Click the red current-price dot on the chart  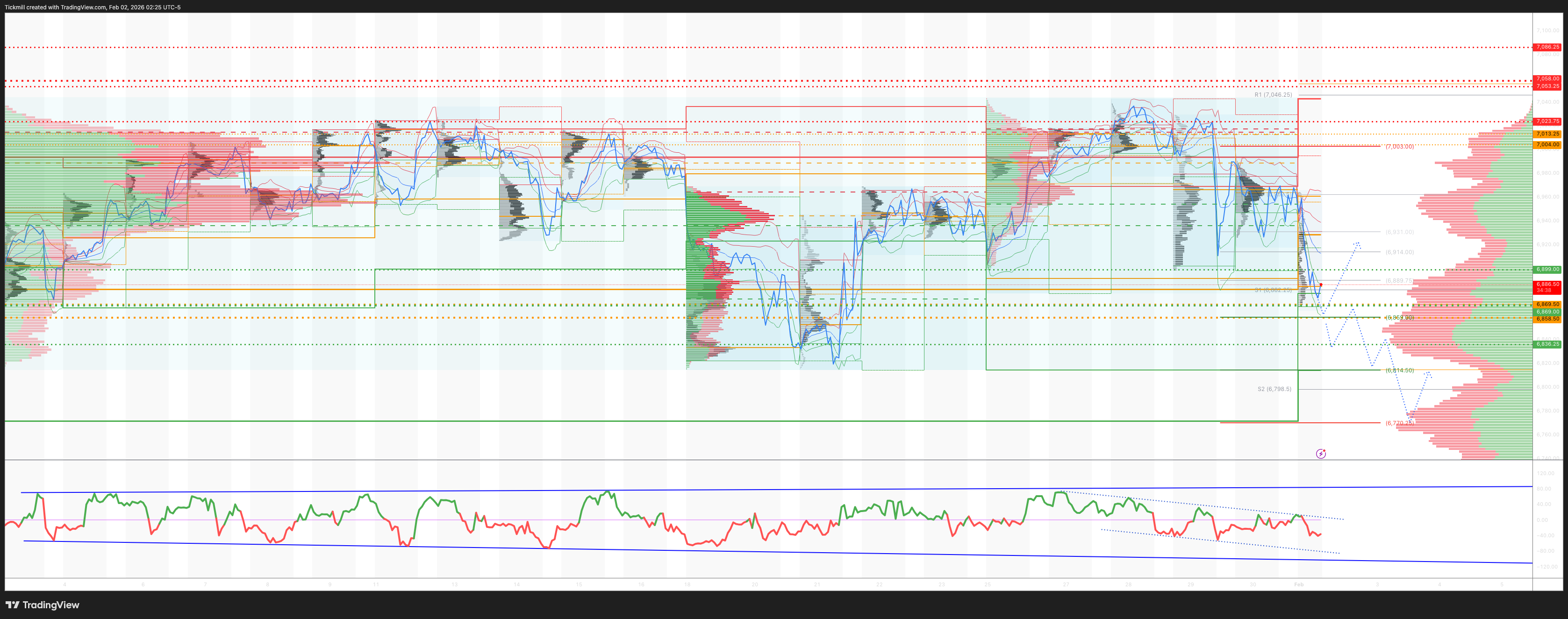click(1321, 285)
